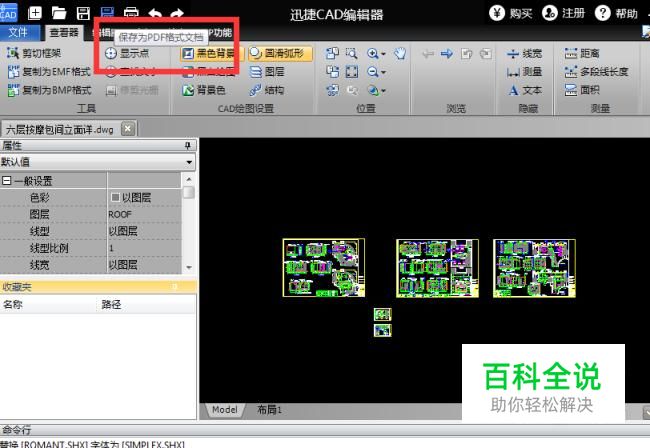Screen dimensions: 650x448
Task: Click 多段线长度 polyline length tool
Action: point(597,72)
